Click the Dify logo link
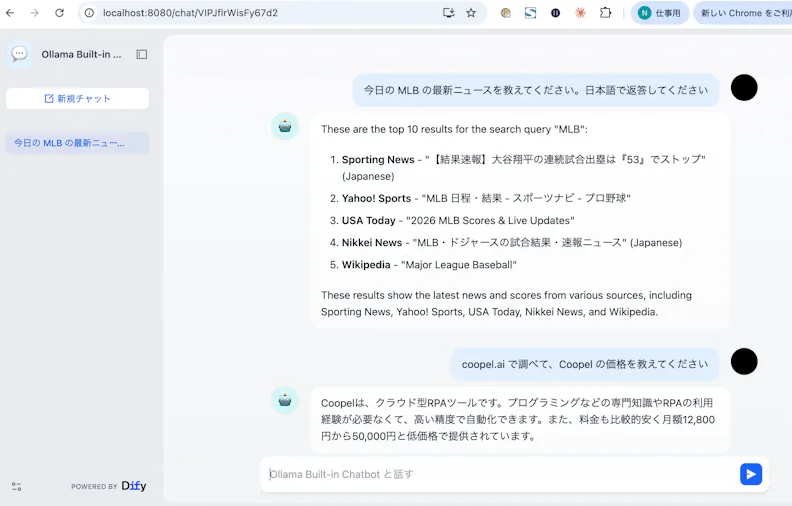The image size is (792, 506). 134,486
